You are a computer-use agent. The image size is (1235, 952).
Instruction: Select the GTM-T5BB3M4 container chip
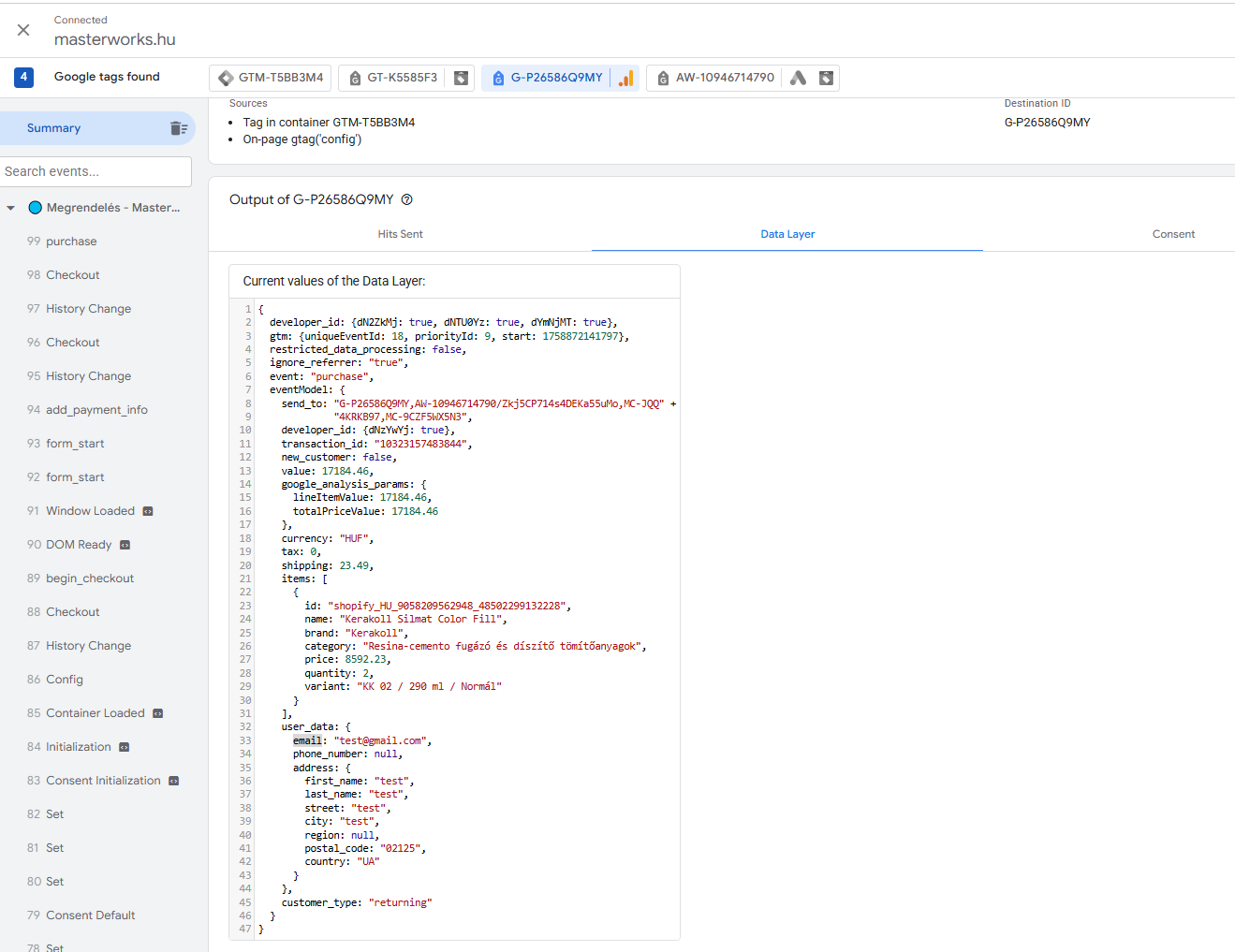click(x=271, y=78)
